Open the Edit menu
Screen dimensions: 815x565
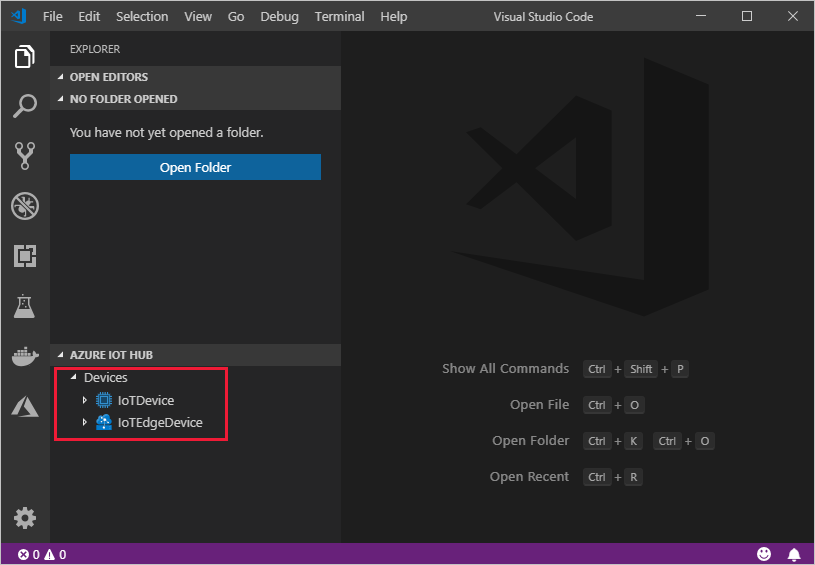pos(89,17)
